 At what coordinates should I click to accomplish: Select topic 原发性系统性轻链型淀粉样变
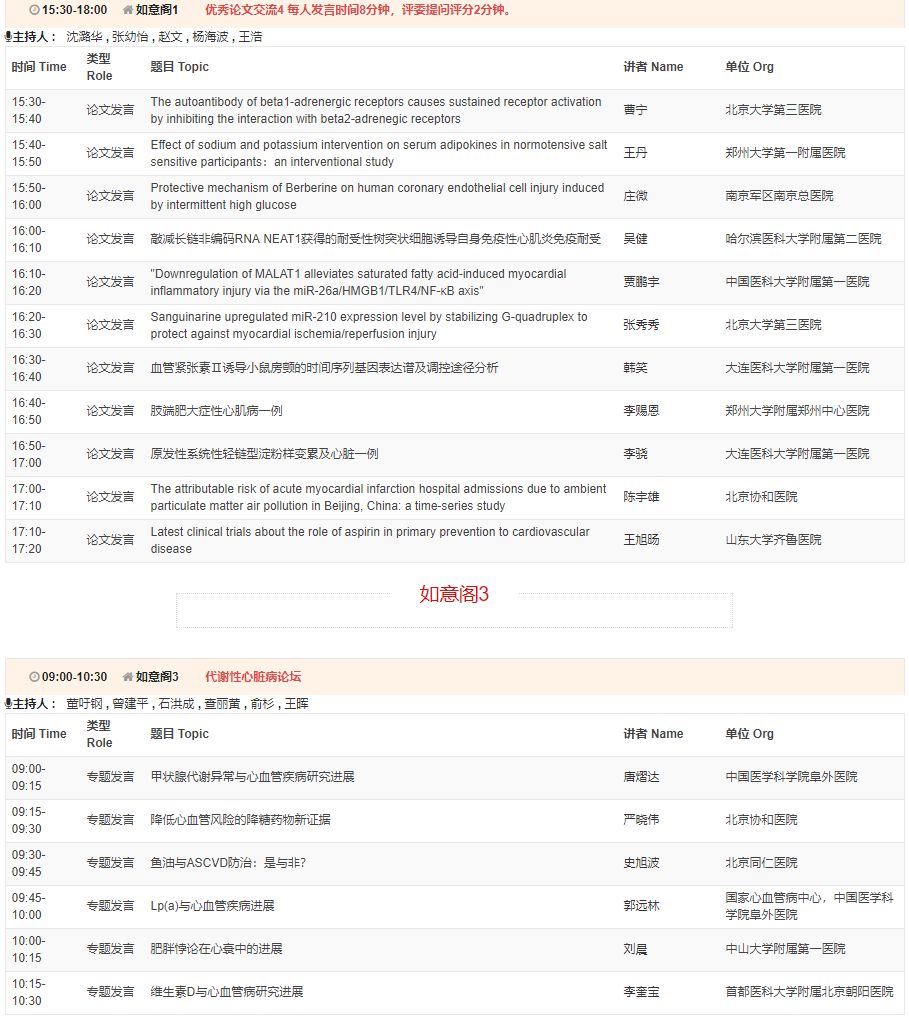point(264,454)
